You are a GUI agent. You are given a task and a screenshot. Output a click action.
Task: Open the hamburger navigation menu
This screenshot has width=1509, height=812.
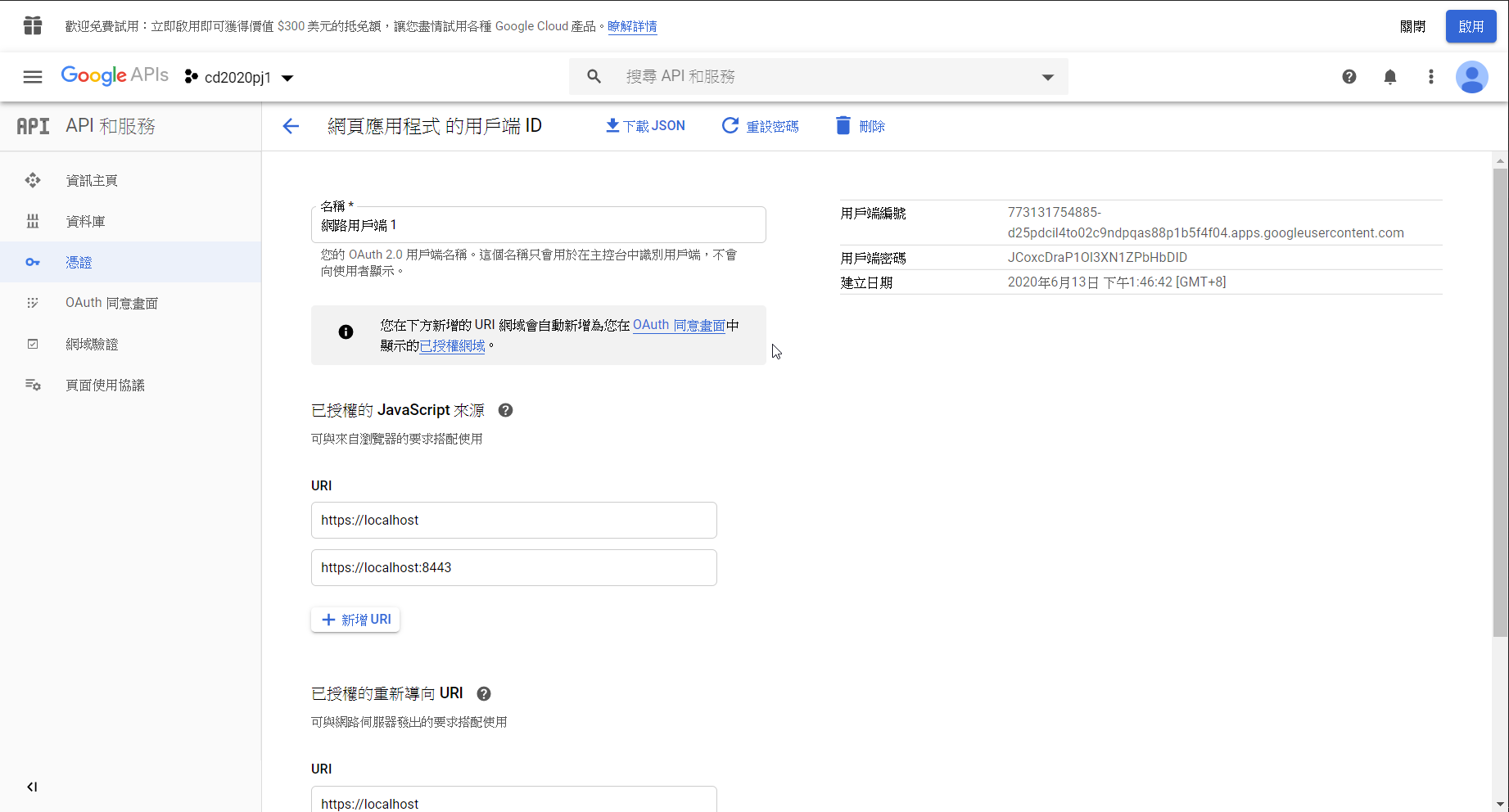tap(33, 77)
